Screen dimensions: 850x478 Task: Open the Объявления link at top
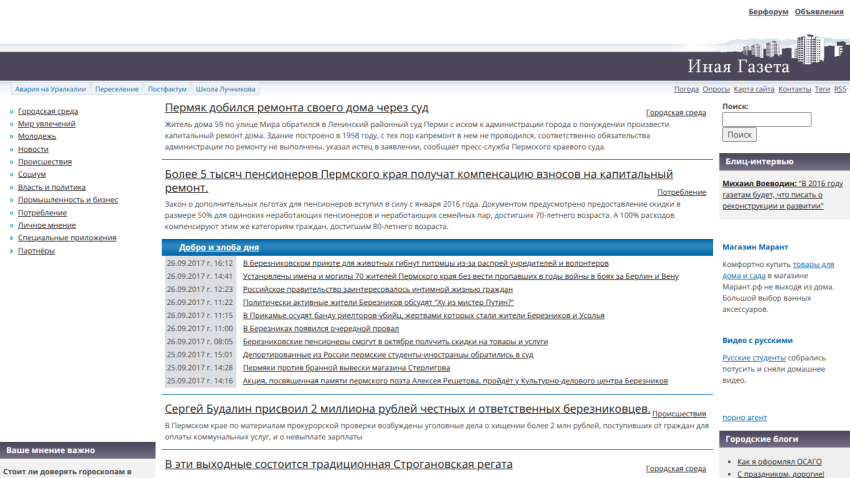pos(819,11)
